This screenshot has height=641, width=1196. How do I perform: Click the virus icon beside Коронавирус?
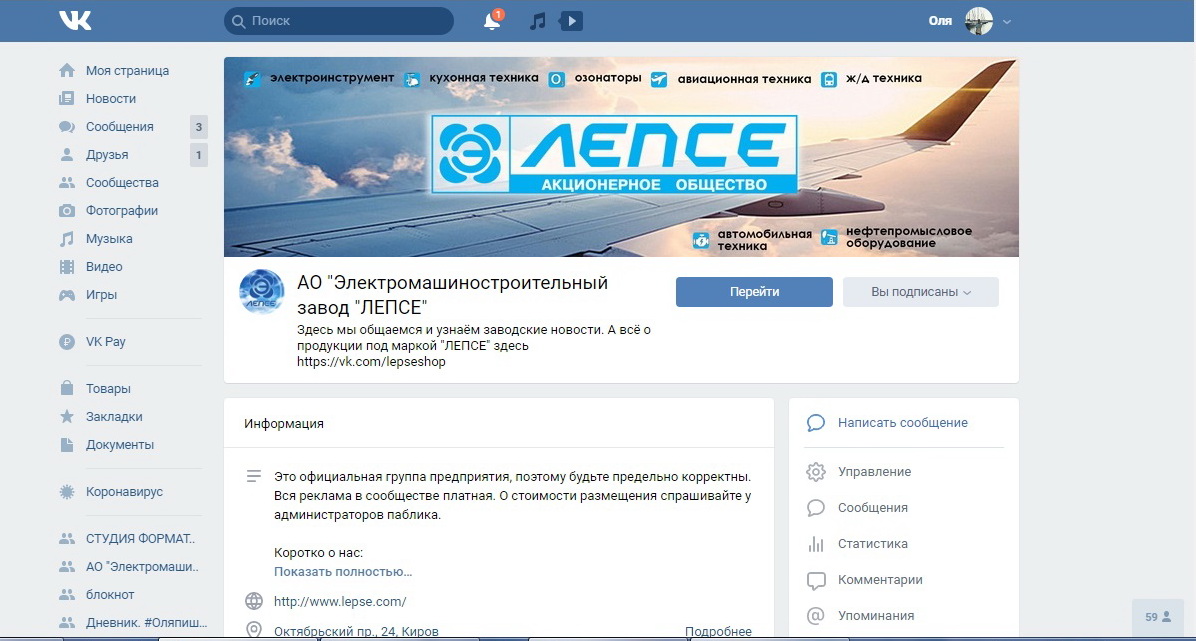click(x=67, y=492)
